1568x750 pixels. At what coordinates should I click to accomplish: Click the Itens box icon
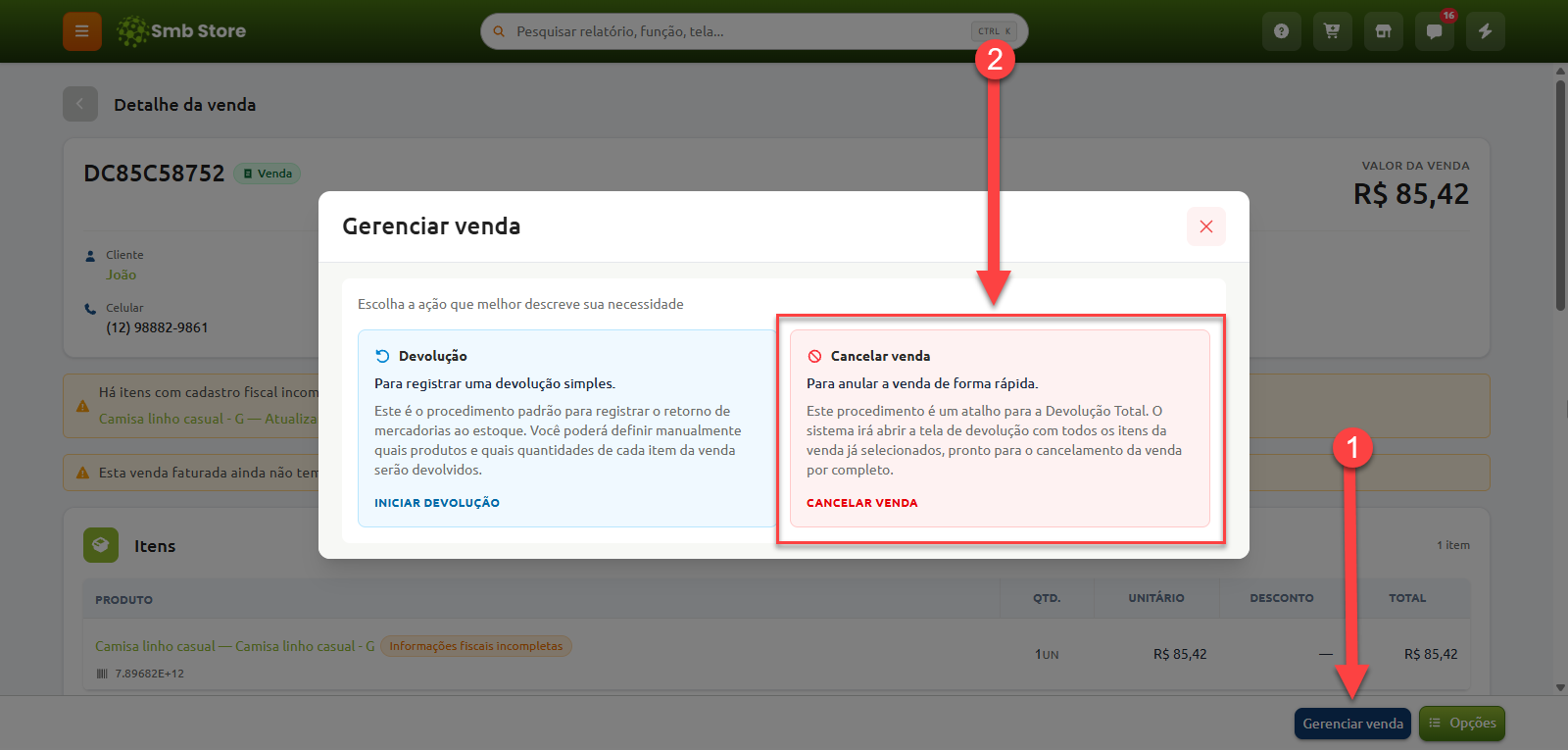coord(101,545)
